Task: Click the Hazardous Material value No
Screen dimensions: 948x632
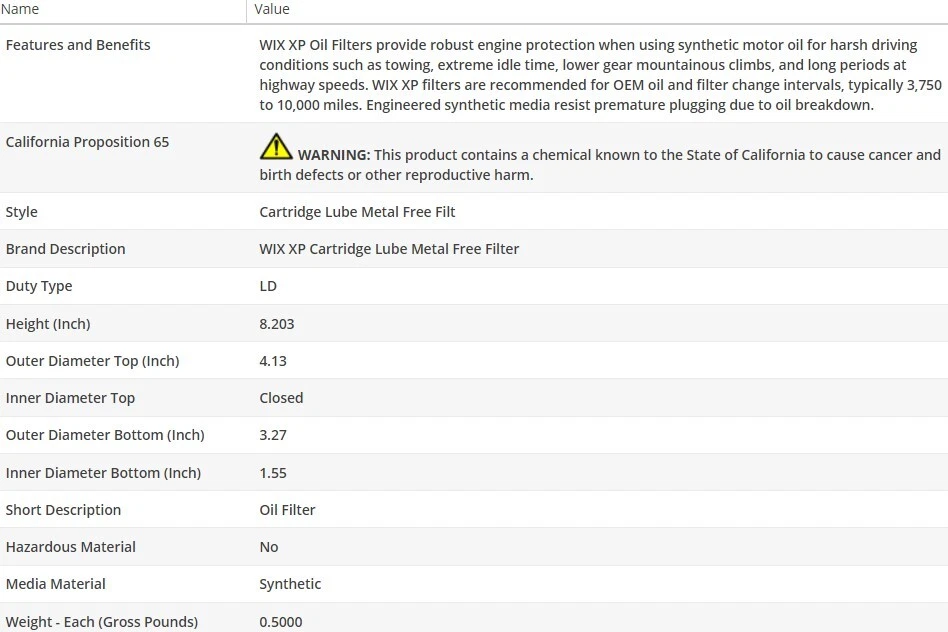Action: [x=269, y=547]
